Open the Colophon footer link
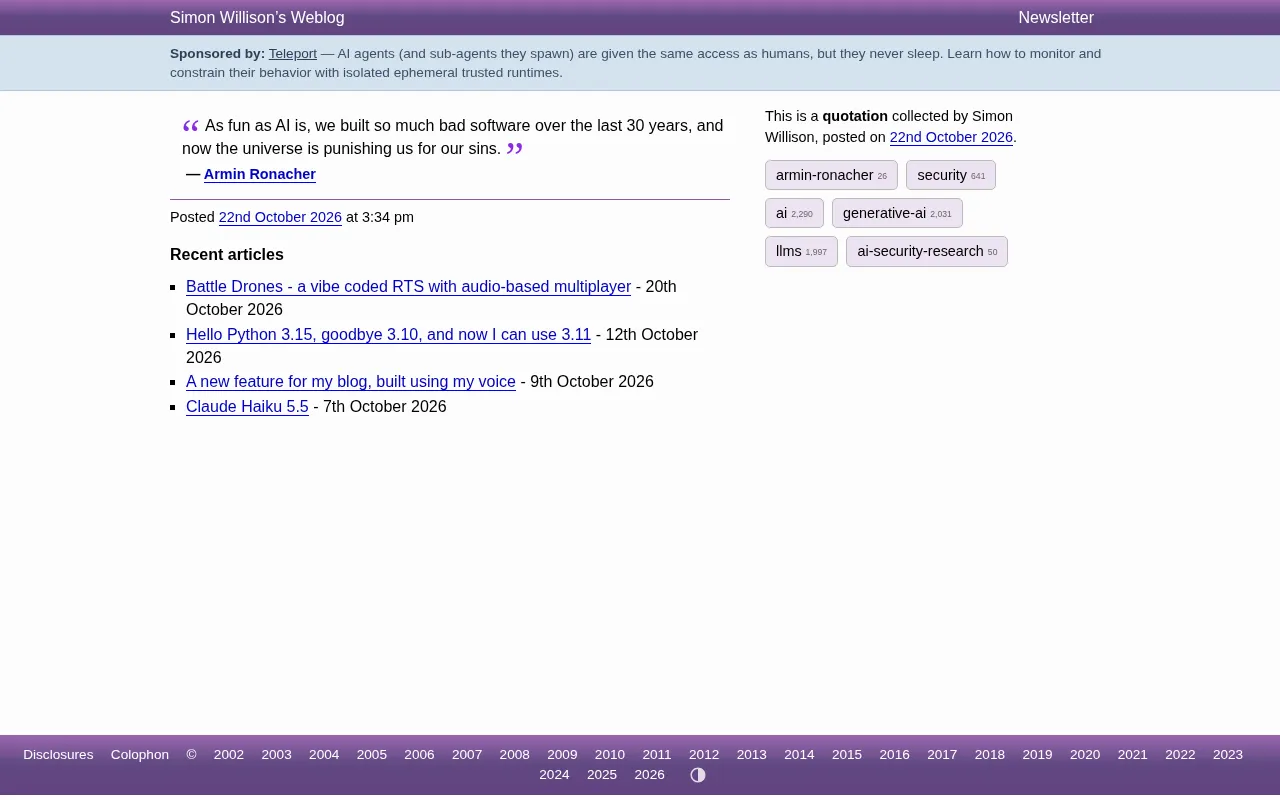This screenshot has height=800, width=1280. pos(140,755)
